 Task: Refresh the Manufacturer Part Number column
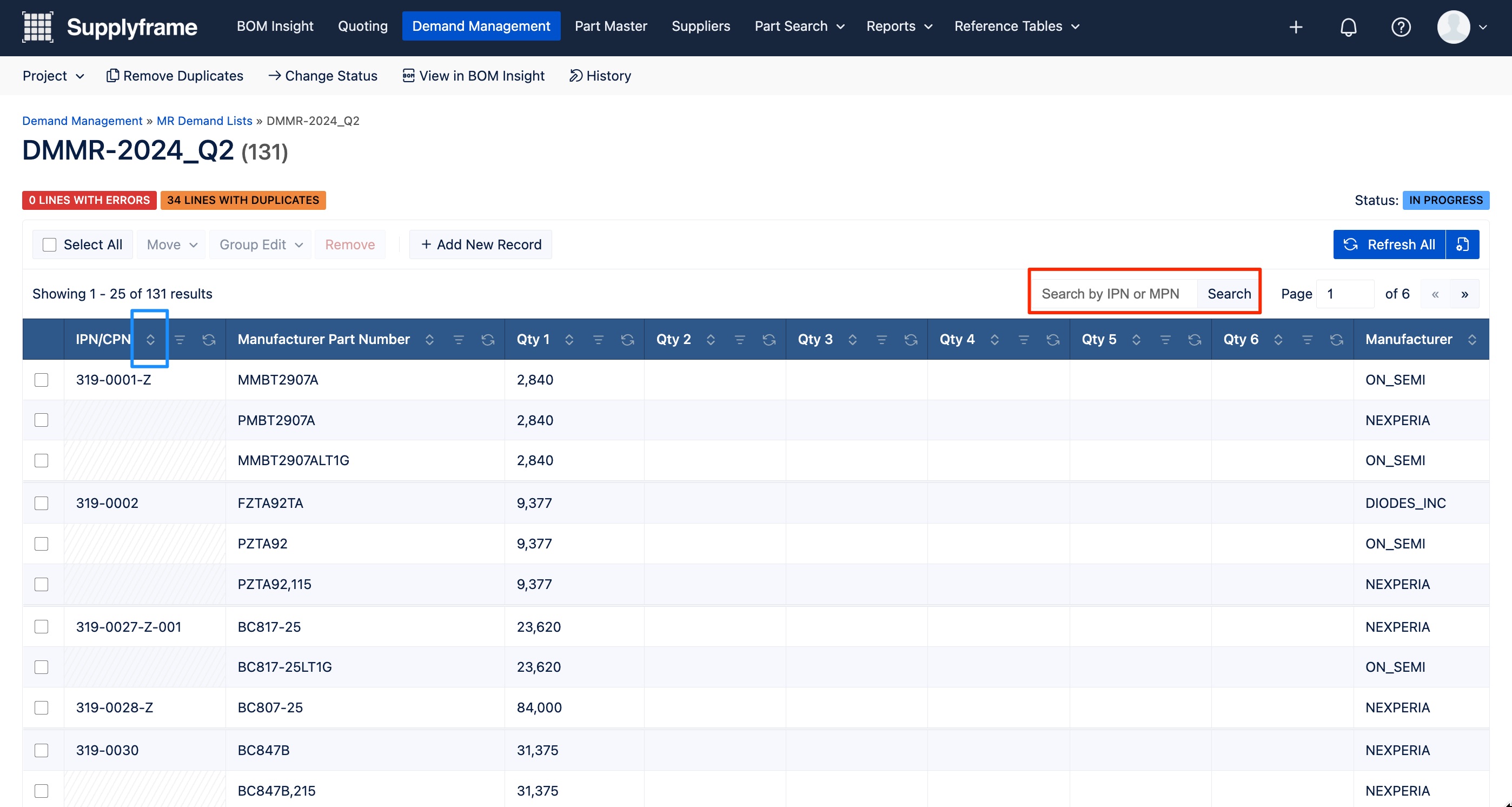488,339
